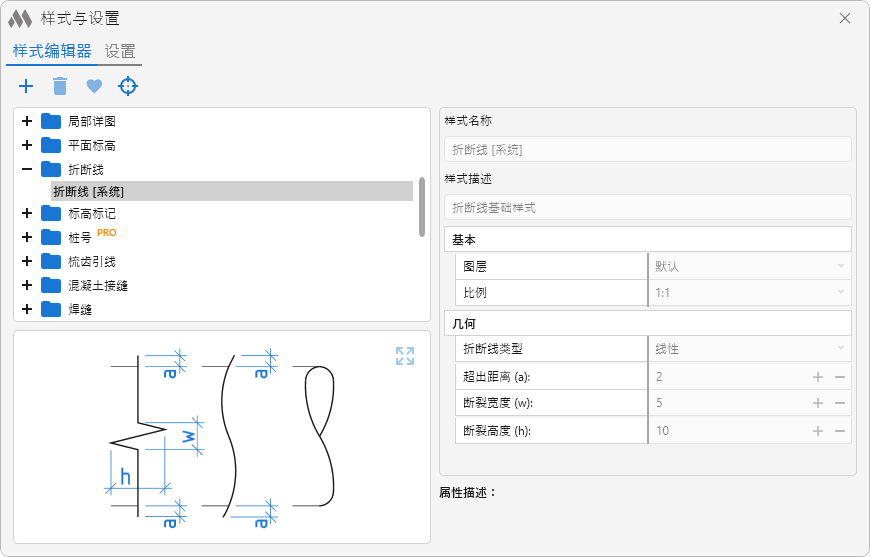This screenshot has height=557, width=870.
Task: Select the 折断线 [系统] style item
Action: point(88,191)
